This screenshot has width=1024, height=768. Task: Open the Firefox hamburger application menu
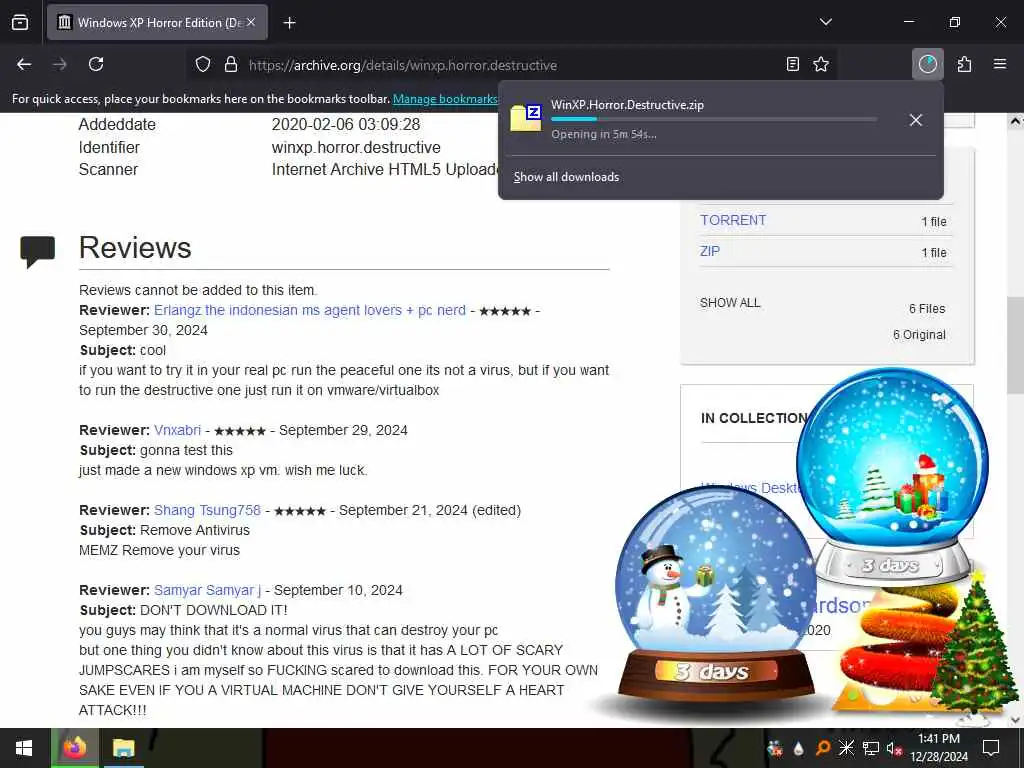[x=1000, y=64]
